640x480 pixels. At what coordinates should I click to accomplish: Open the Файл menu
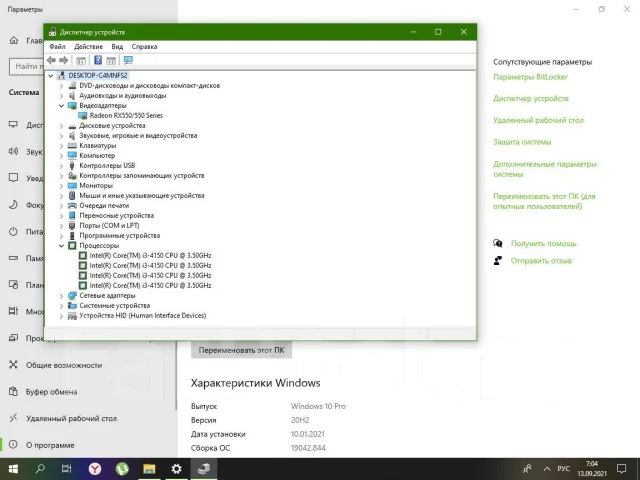click(58, 47)
